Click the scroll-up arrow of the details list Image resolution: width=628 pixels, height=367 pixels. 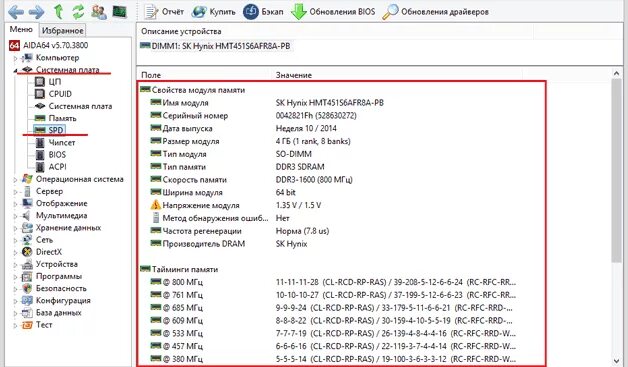click(616, 73)
